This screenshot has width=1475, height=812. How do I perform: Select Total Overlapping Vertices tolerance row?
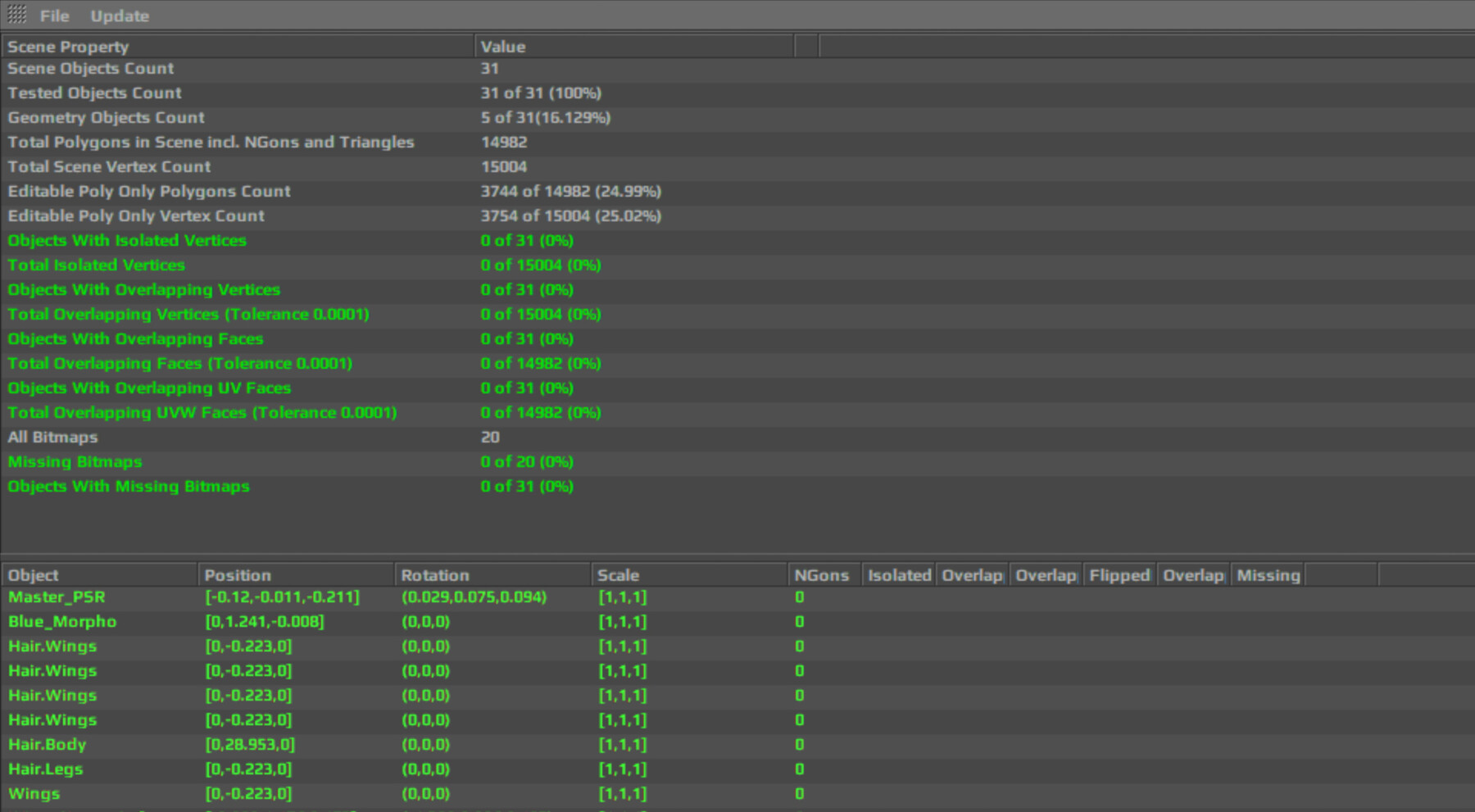(737, 315)
